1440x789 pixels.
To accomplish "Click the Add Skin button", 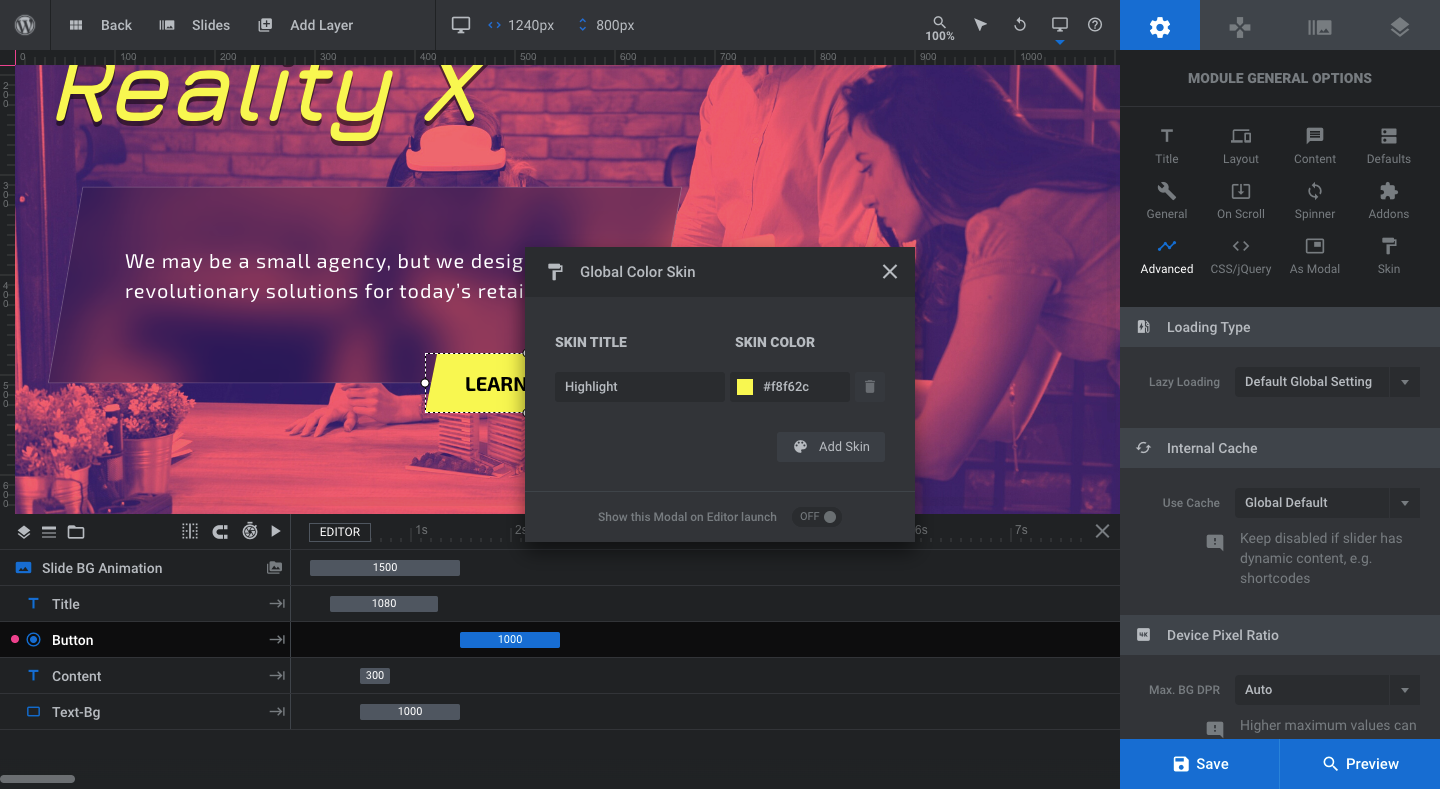I will pyautogui.click(x=831, y=447).
